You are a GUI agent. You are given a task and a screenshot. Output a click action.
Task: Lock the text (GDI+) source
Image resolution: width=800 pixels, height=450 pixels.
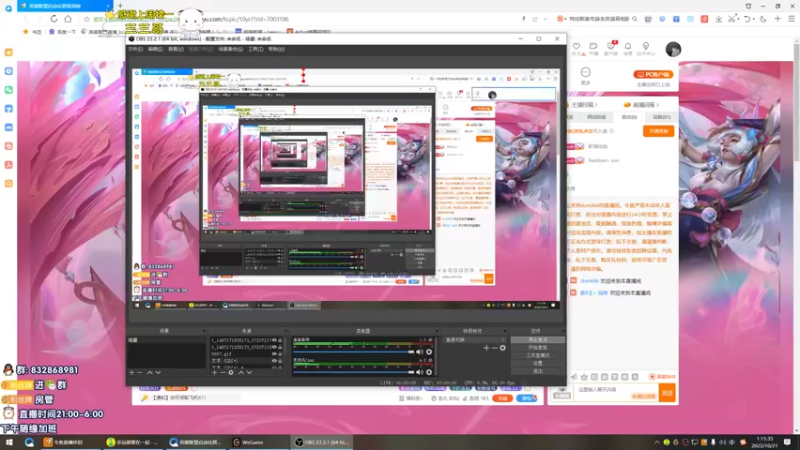(x=280, y=361)
